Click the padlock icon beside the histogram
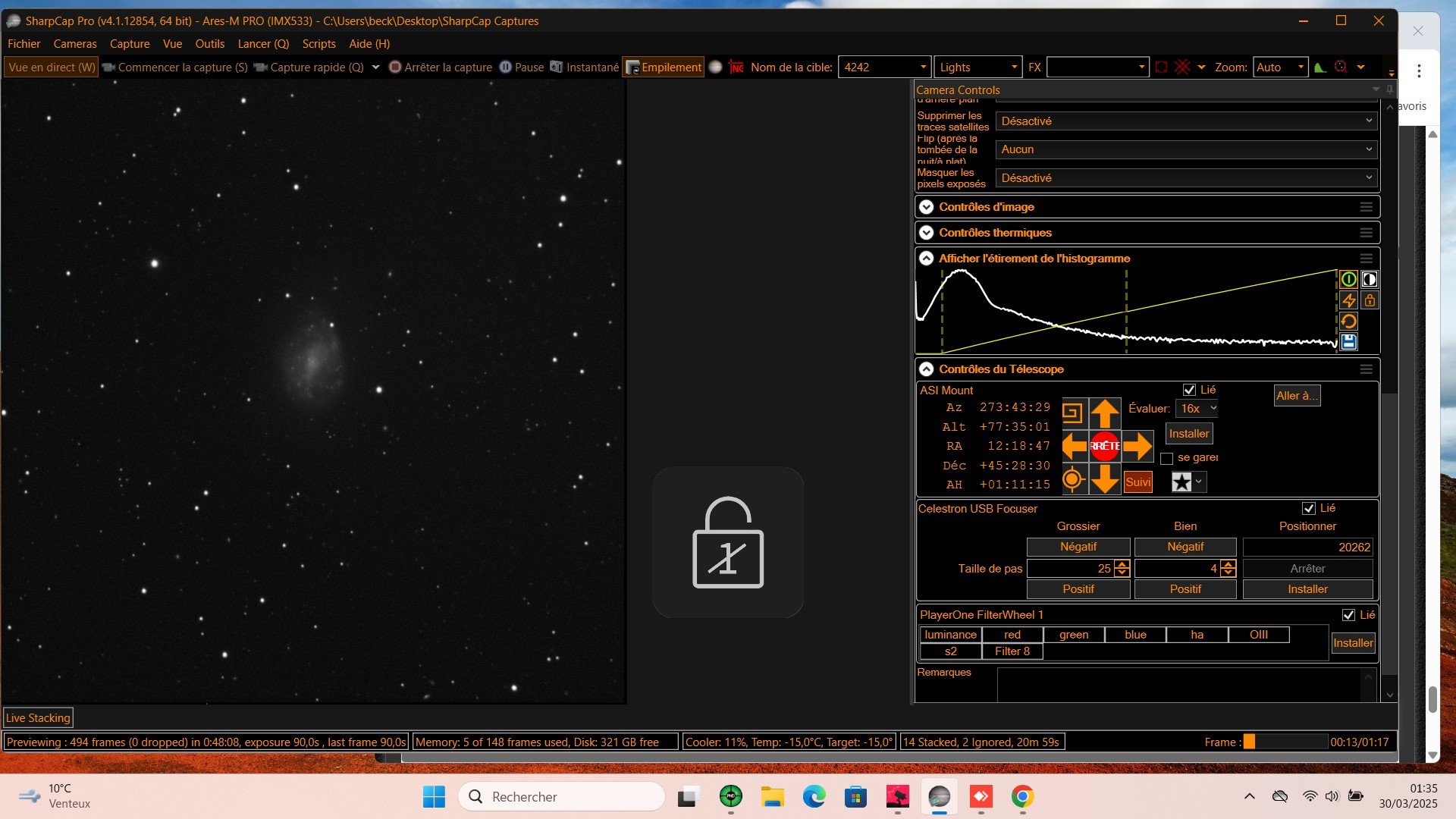This screenshot has width=1456, height=819. [1370, 300]
